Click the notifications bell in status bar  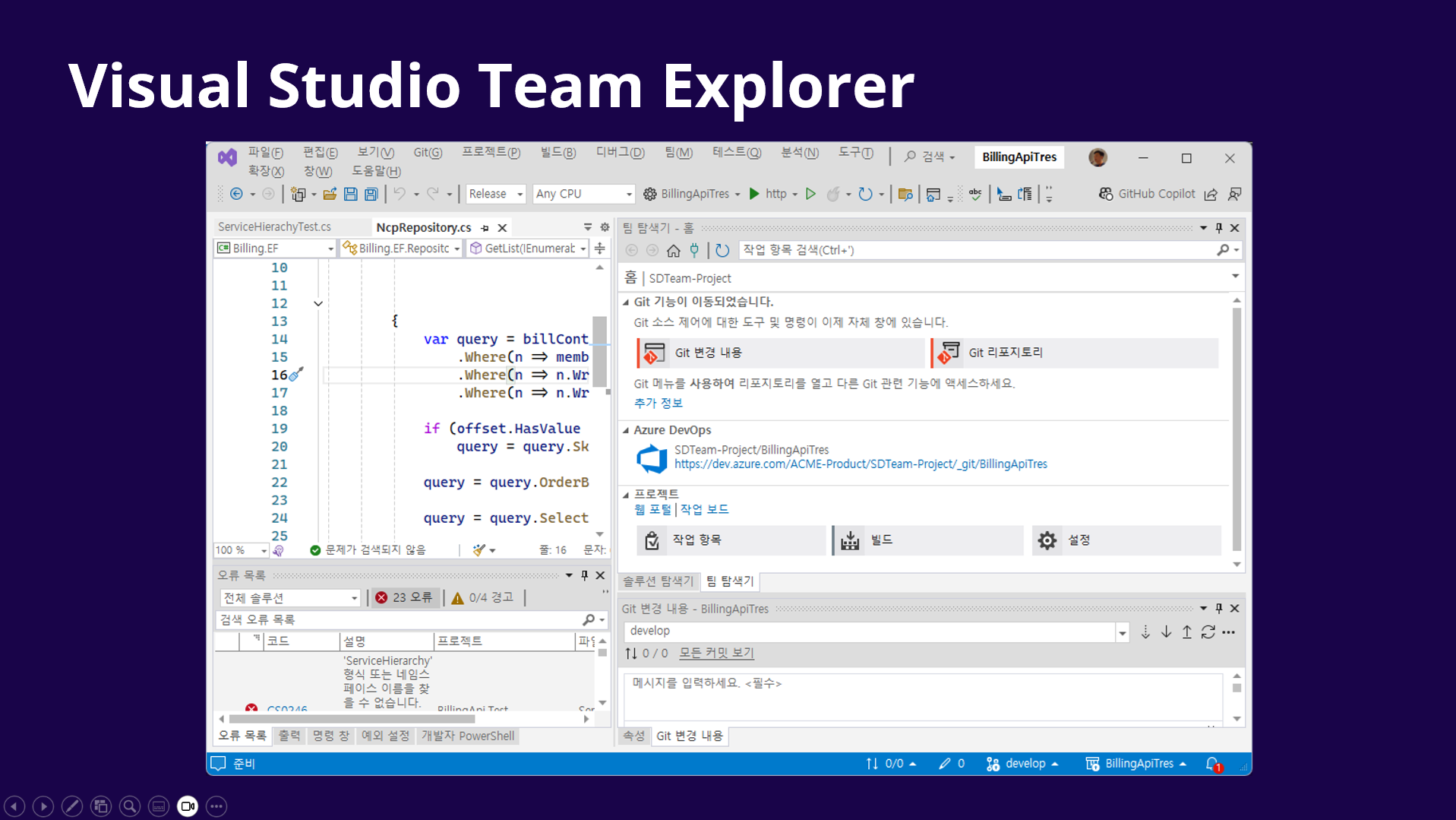click(x=1213, y=764)
